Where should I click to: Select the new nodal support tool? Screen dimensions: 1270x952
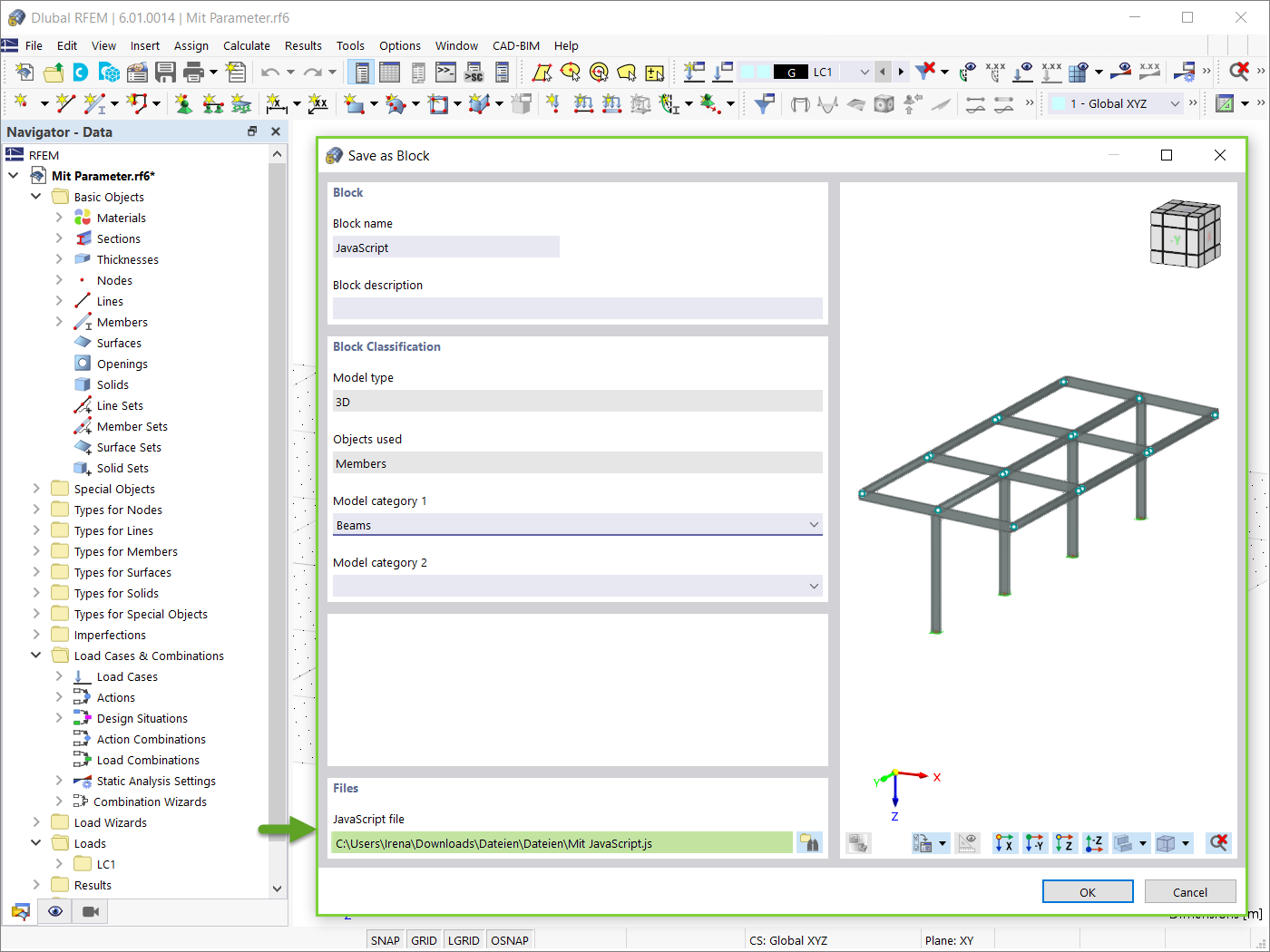[x=183, y=104]
